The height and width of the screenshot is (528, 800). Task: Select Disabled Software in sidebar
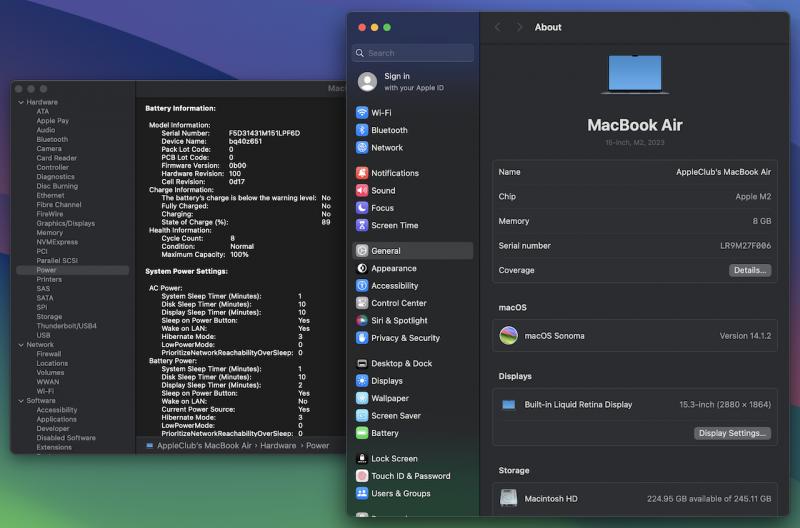point(66,438)
